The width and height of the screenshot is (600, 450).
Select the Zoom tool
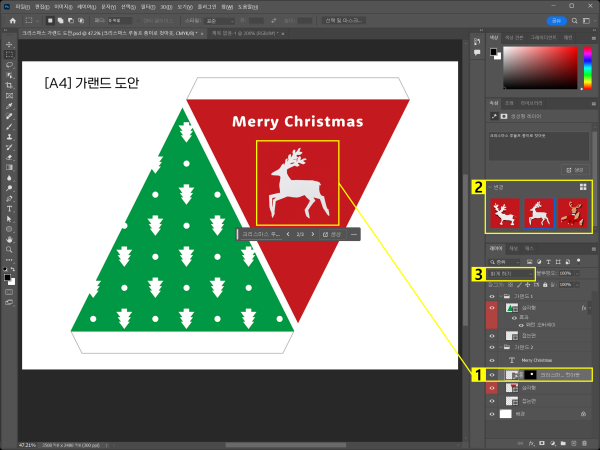[9, 249]
